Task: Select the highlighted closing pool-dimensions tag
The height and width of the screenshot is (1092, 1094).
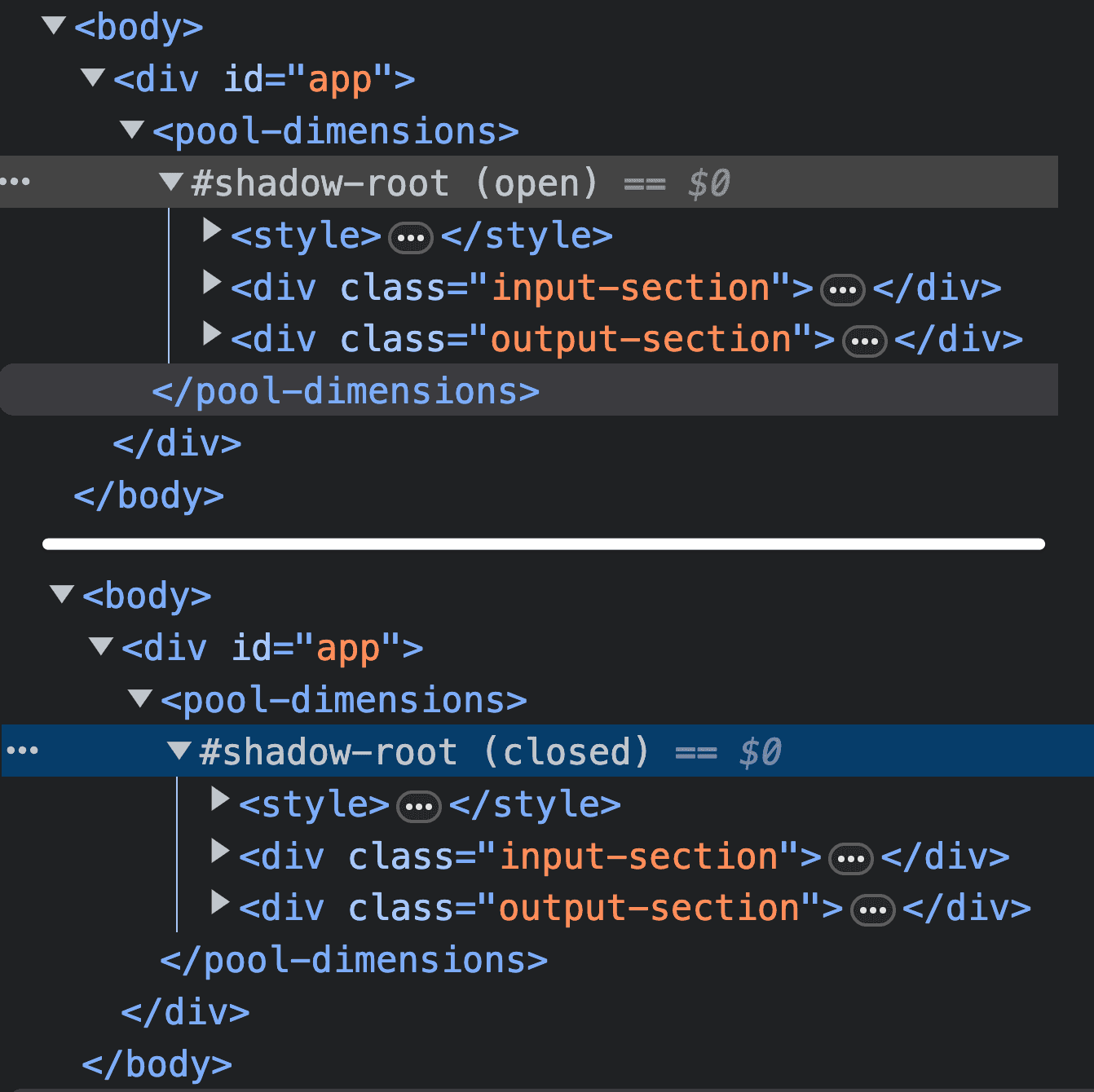Action: [346, 392]
